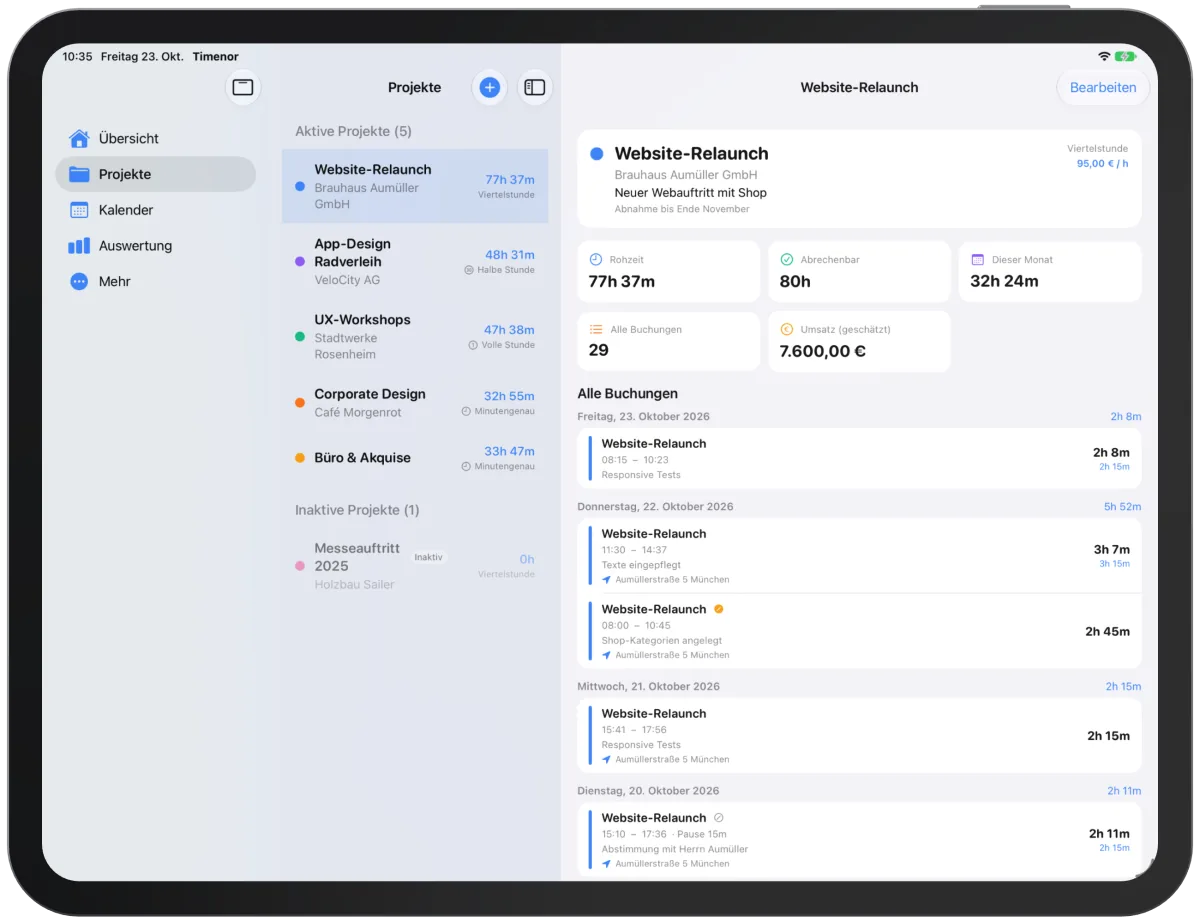This screenshot has height=922, width=1200.
Task: Go to the Kalender section
Action: click(x=156, y=210)
